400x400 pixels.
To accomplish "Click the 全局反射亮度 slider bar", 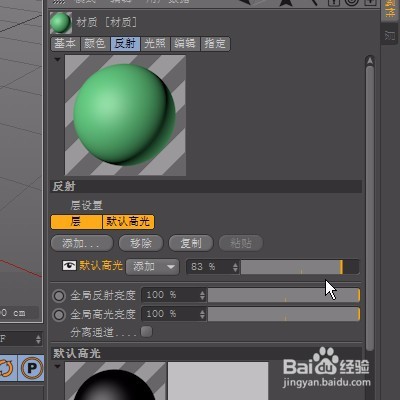I will pyautogui.click(x=284, y=295).
